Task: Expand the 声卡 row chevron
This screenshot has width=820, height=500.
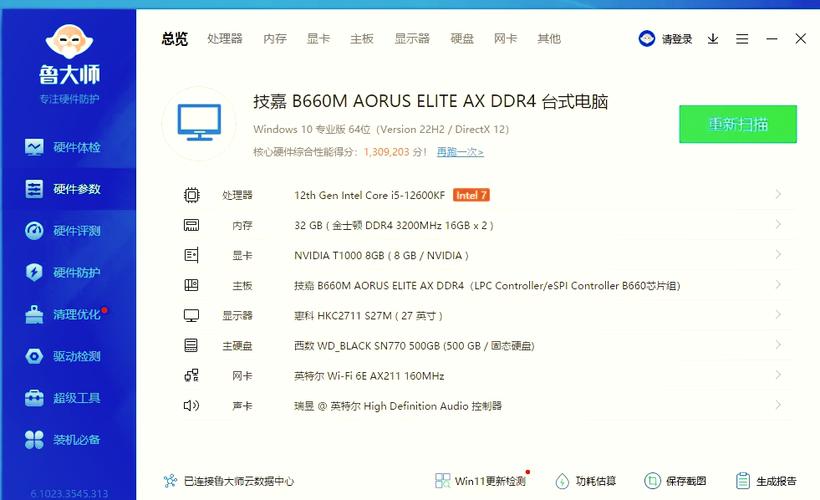Action: (778, 405)
